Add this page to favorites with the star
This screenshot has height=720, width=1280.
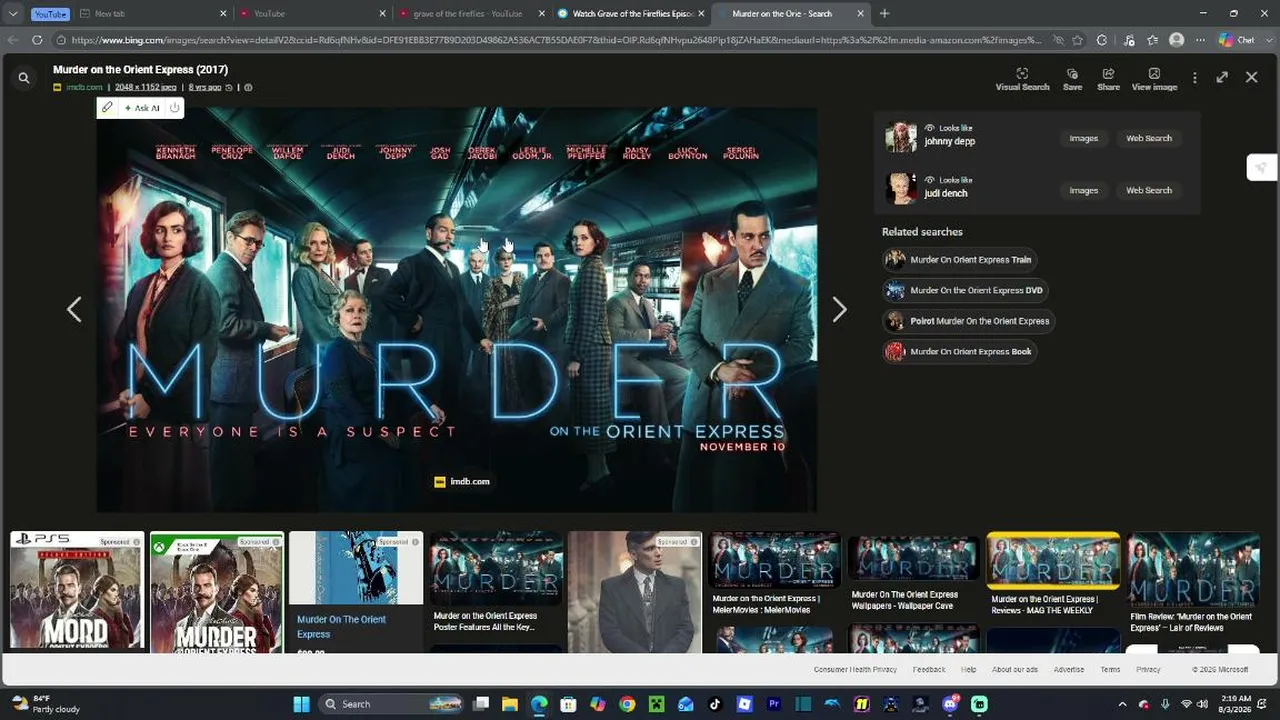(1077, 40)
